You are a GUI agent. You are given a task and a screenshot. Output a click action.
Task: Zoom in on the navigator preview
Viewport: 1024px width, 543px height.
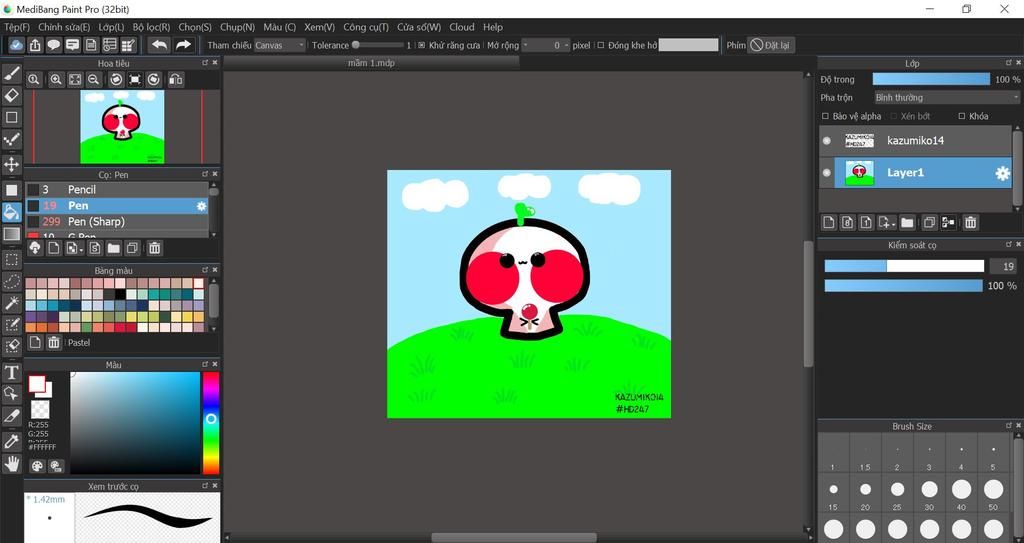pos(56,79)
